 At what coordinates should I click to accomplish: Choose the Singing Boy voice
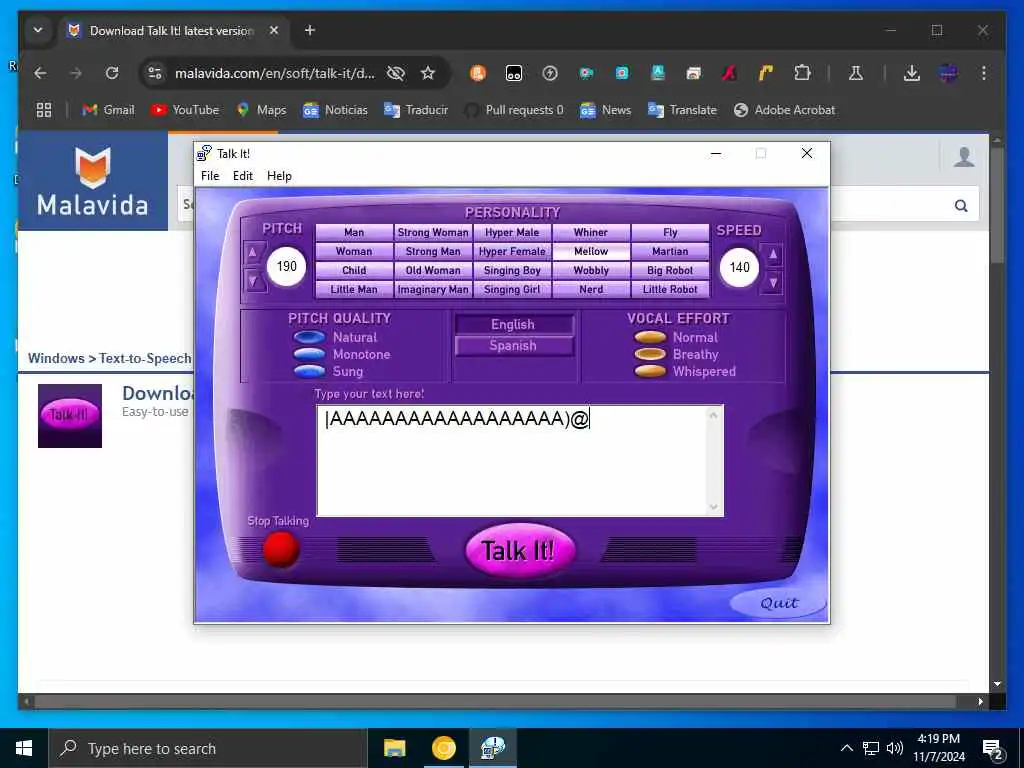512,270
